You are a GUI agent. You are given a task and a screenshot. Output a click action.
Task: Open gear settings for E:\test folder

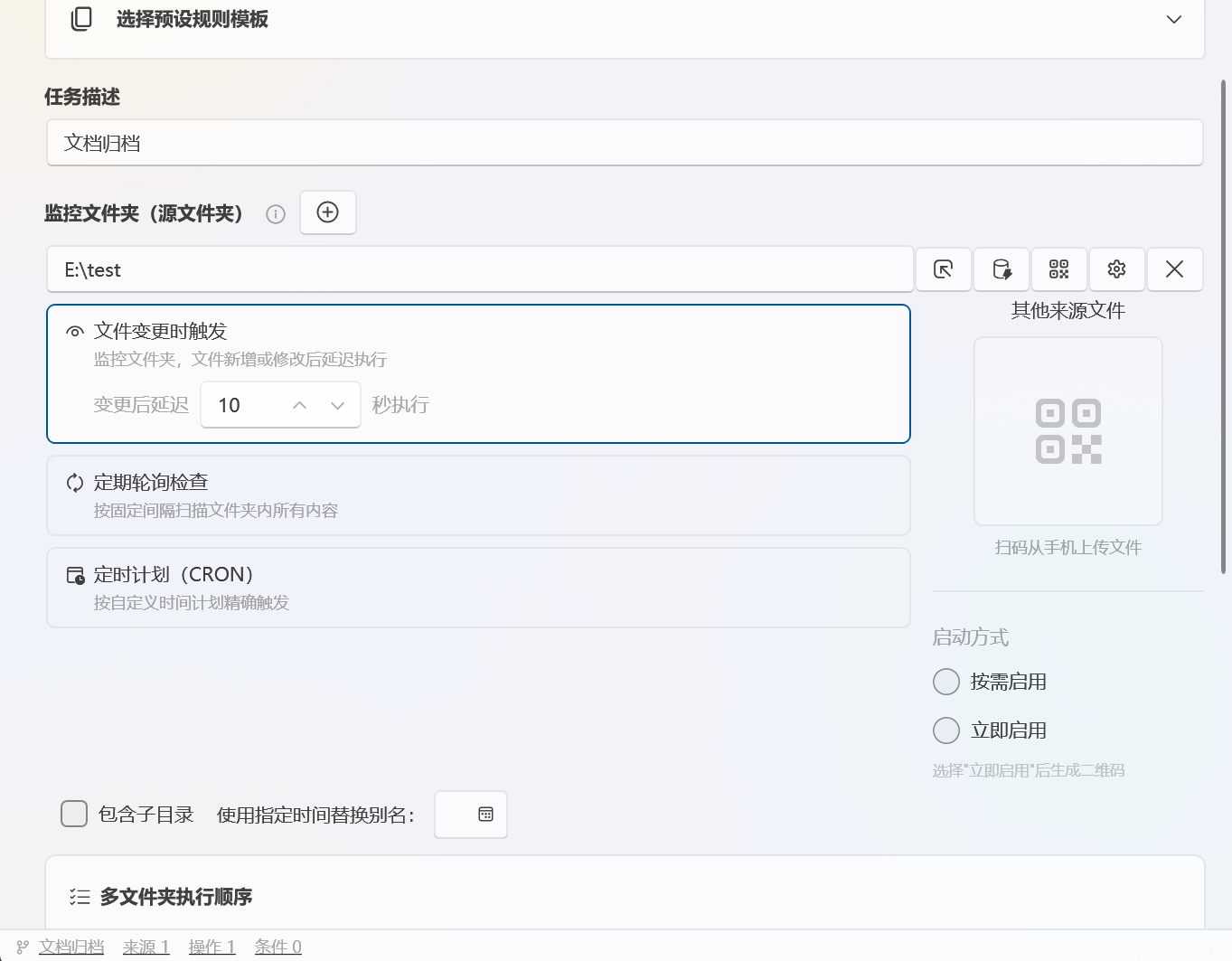click(x=1117, y=269)
